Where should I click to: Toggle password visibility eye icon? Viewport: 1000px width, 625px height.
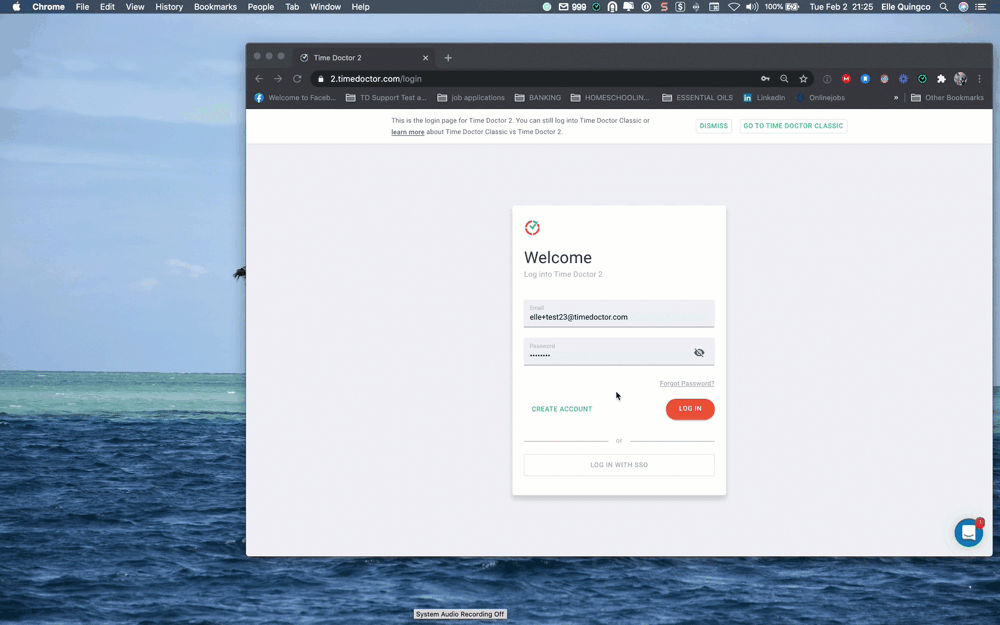pyautogui.click(x=699, y=352)
